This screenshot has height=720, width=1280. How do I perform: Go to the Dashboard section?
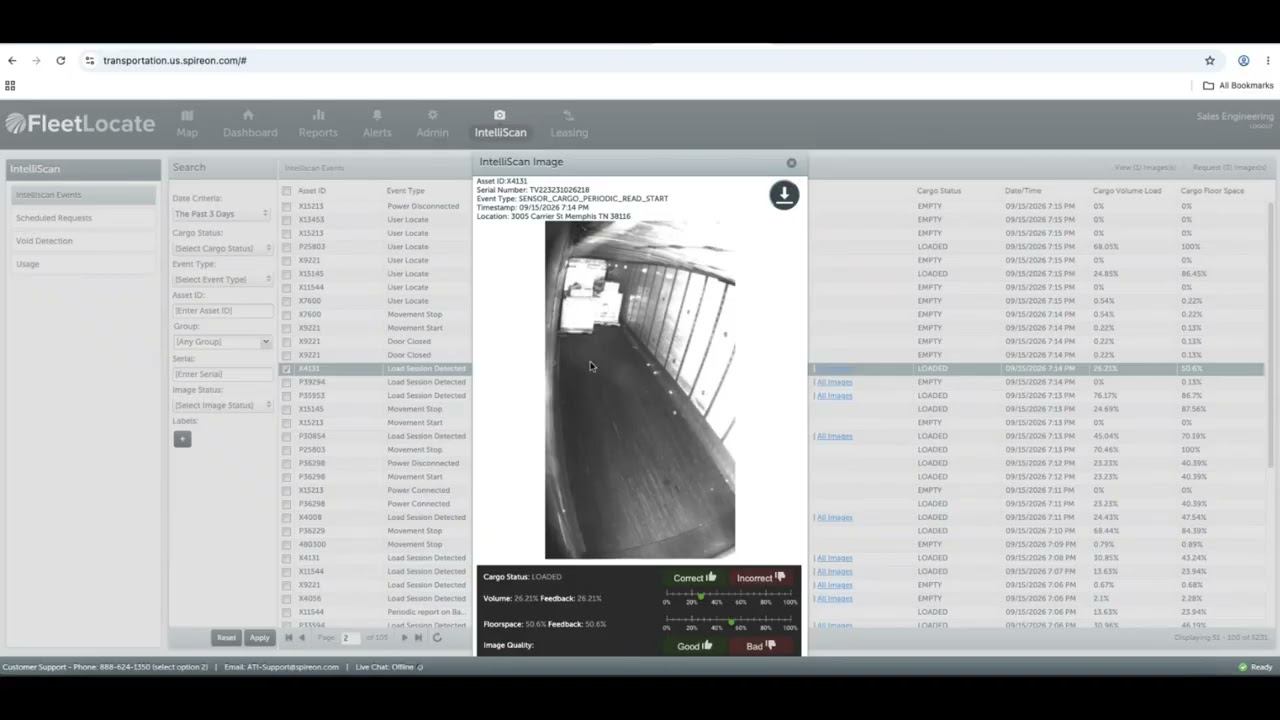coord(250,123)
